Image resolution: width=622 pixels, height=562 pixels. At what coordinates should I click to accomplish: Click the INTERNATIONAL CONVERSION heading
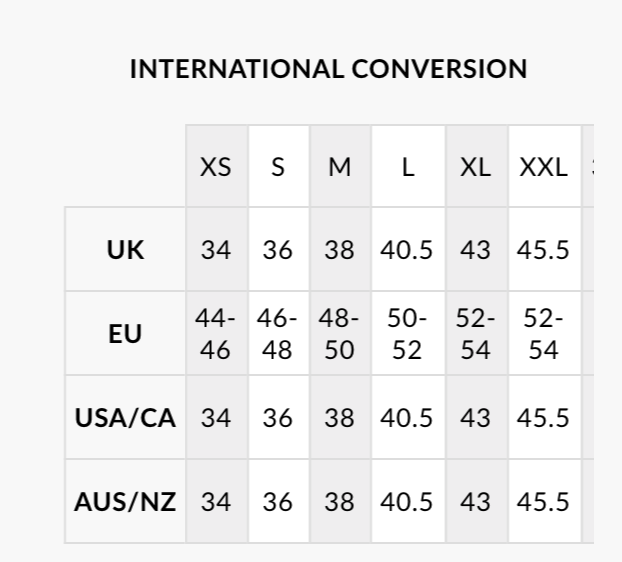click(329, 69)
